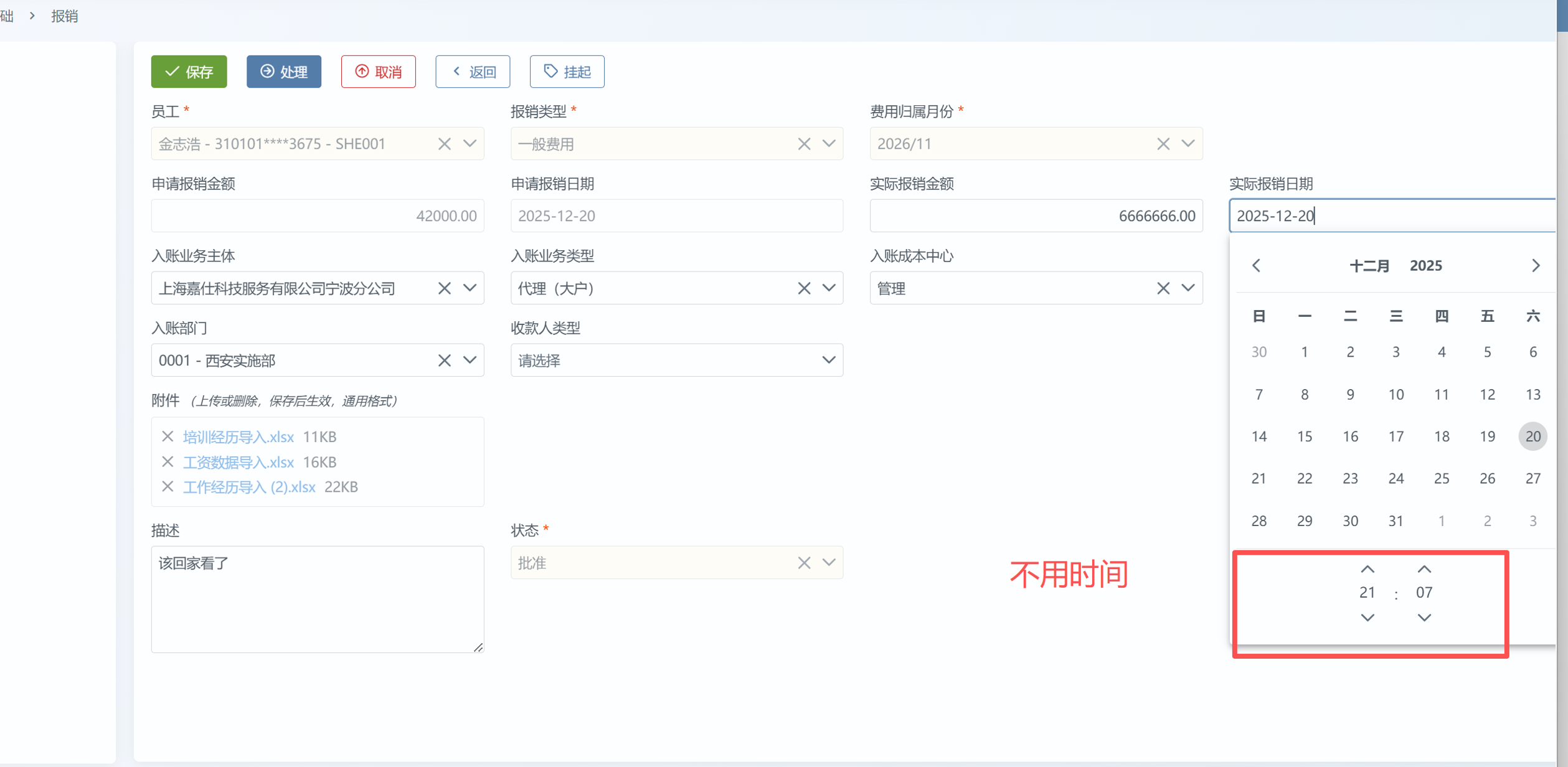
Task: Remove 工作经历导入 (2).xlsx attachment
Action: 167,487
